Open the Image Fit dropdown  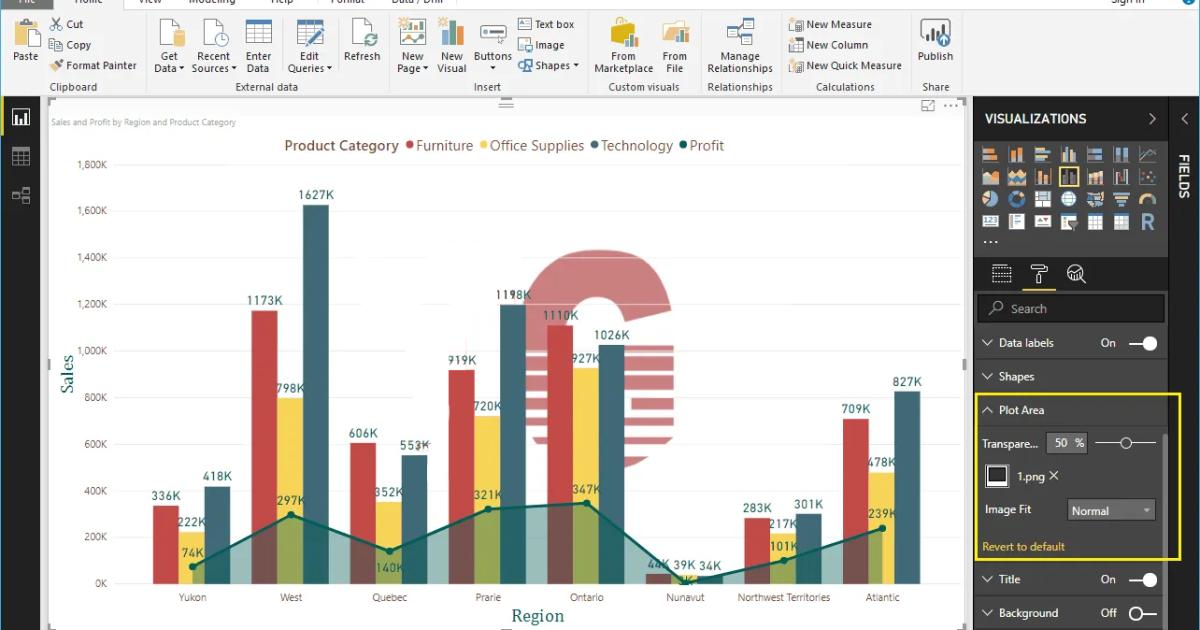1110,510
